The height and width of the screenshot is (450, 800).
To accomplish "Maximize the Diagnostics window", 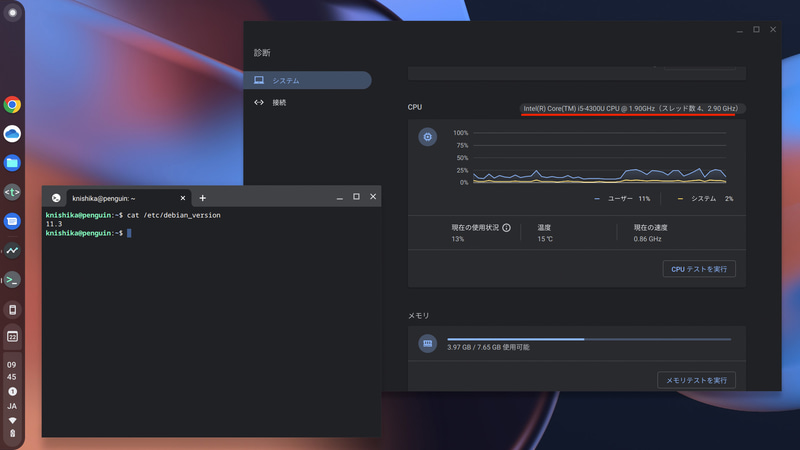I will click(756, 30).
